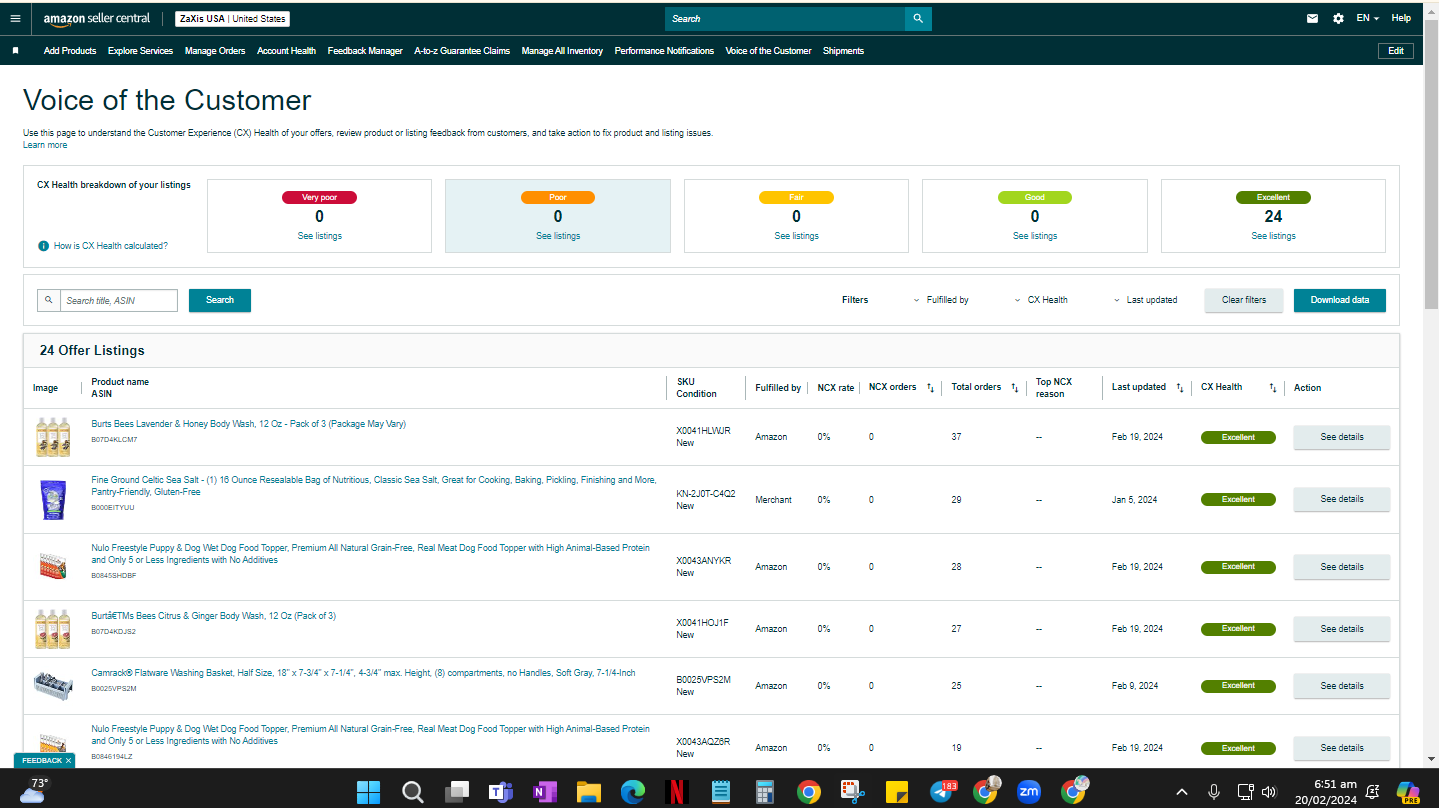Click the info icon beside CX Health calculation
The image size is (1439, 808).
(44, 245)
